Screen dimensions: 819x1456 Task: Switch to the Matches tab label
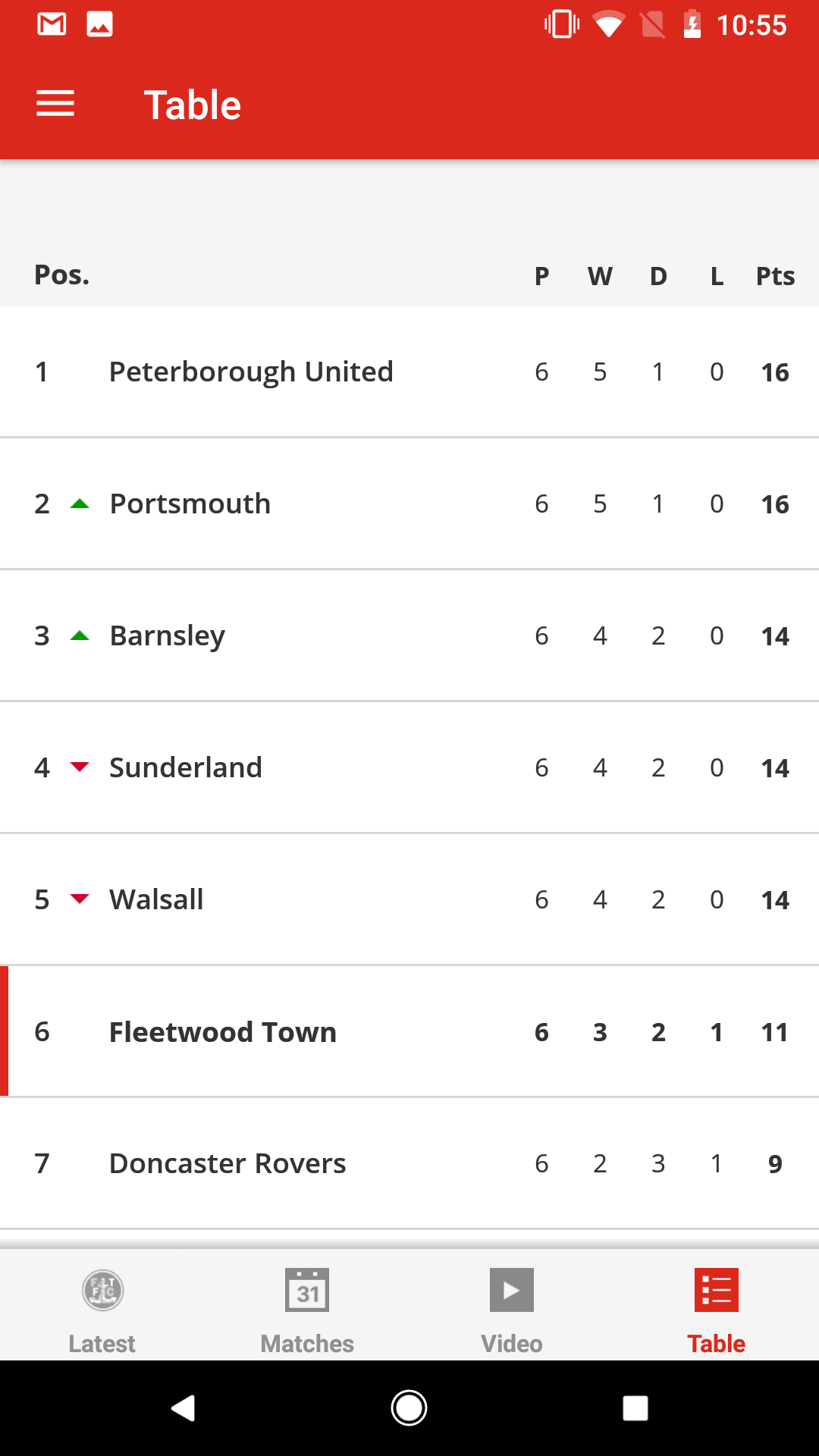(307, 1343)
